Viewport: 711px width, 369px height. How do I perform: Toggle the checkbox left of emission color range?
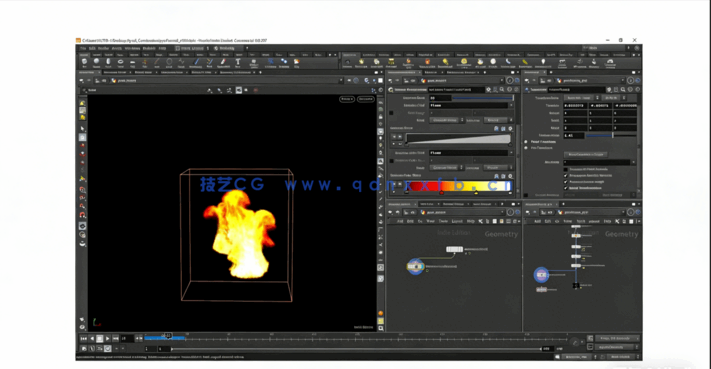click(391, 161)
